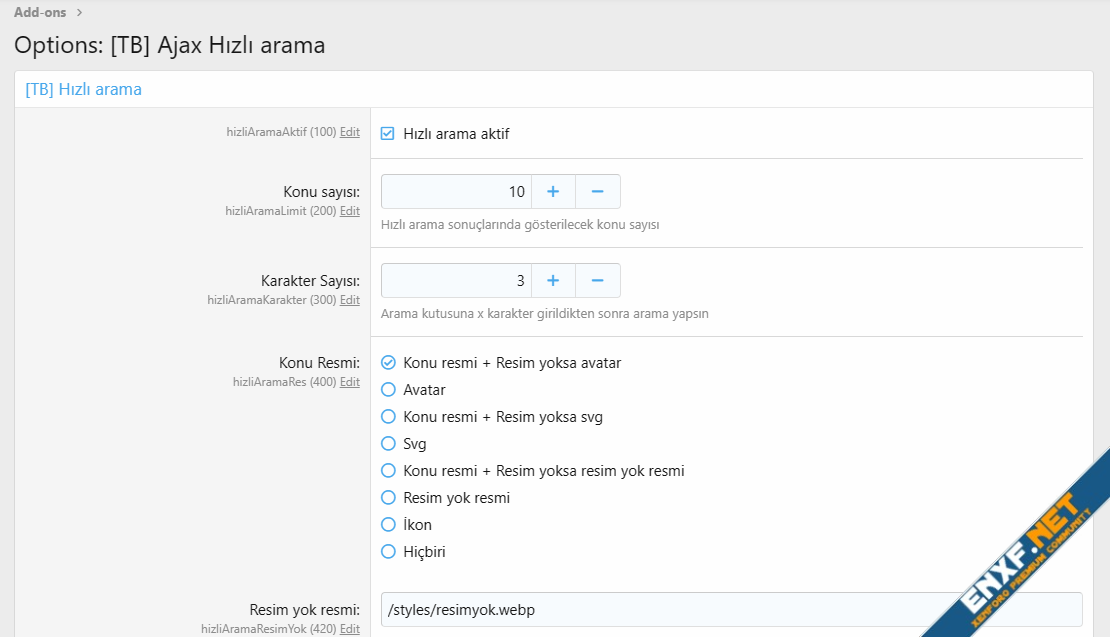Select the Avatar radio option
The image size is (1110, 637).
[388, 390]
